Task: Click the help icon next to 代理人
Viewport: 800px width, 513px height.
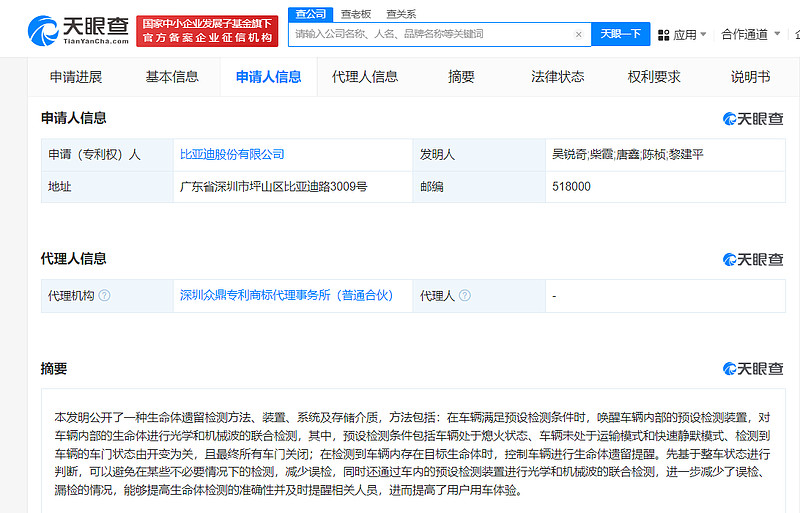Action: tap(465, 295)
